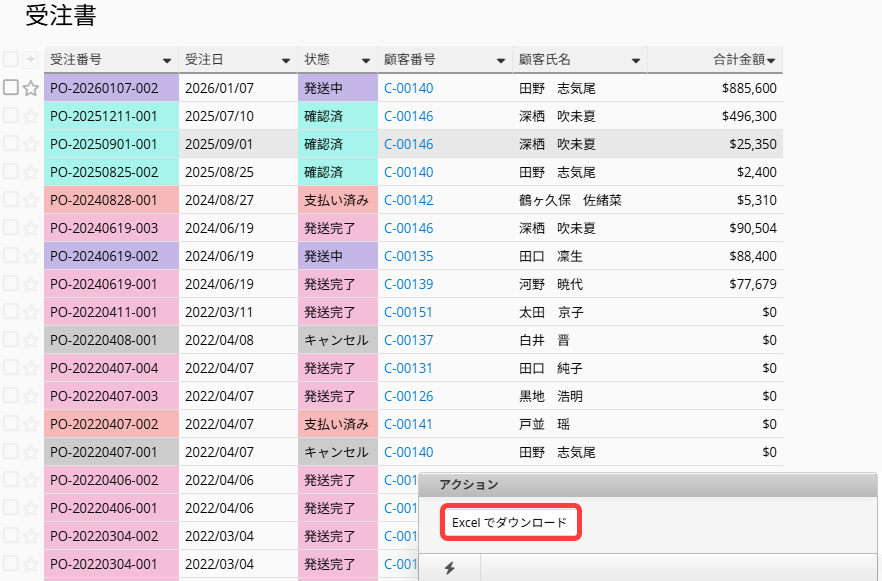Check the box for row PO-20260107-002
This screenshot has height=581, width=882.
point(11,88)
